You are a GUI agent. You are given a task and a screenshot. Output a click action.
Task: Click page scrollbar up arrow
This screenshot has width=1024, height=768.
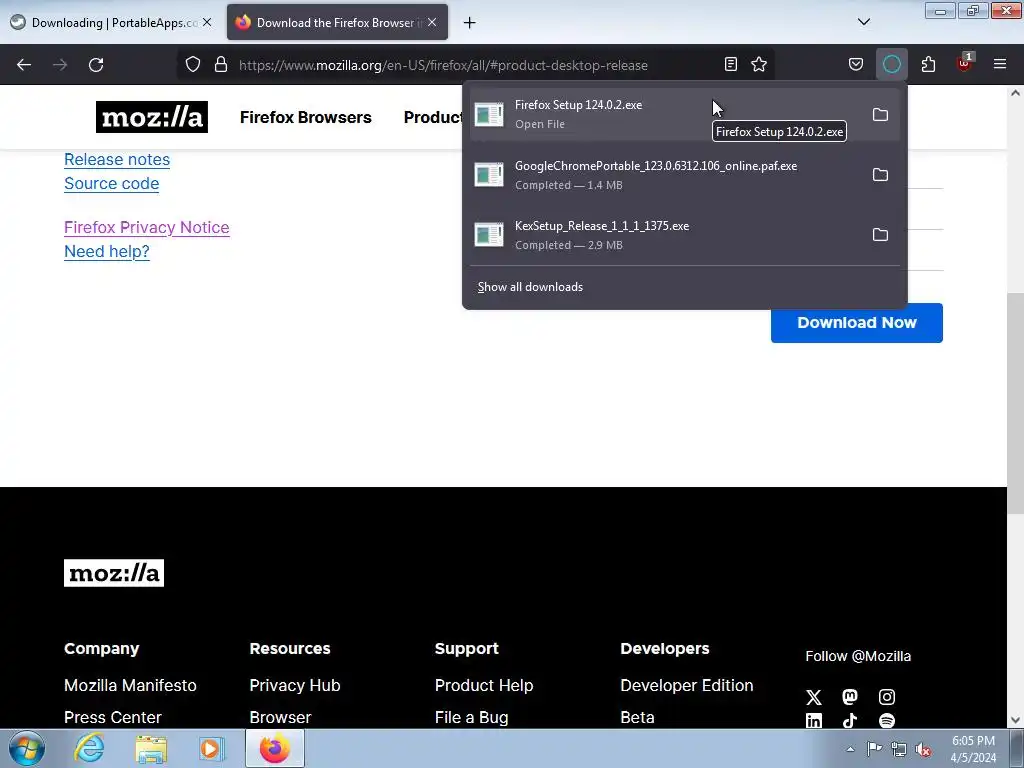pos(1016,93)
